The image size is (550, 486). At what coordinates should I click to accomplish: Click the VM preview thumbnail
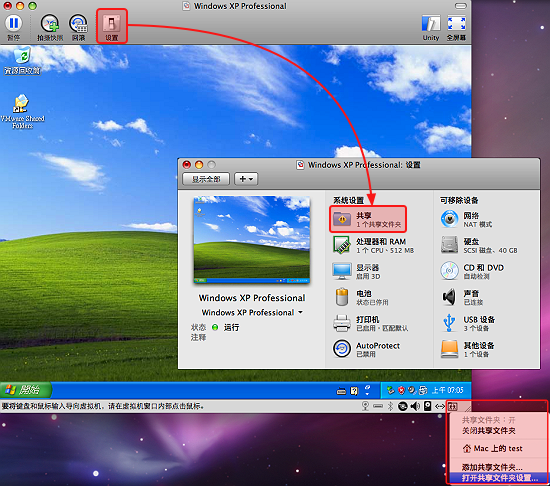click(252, 239)
